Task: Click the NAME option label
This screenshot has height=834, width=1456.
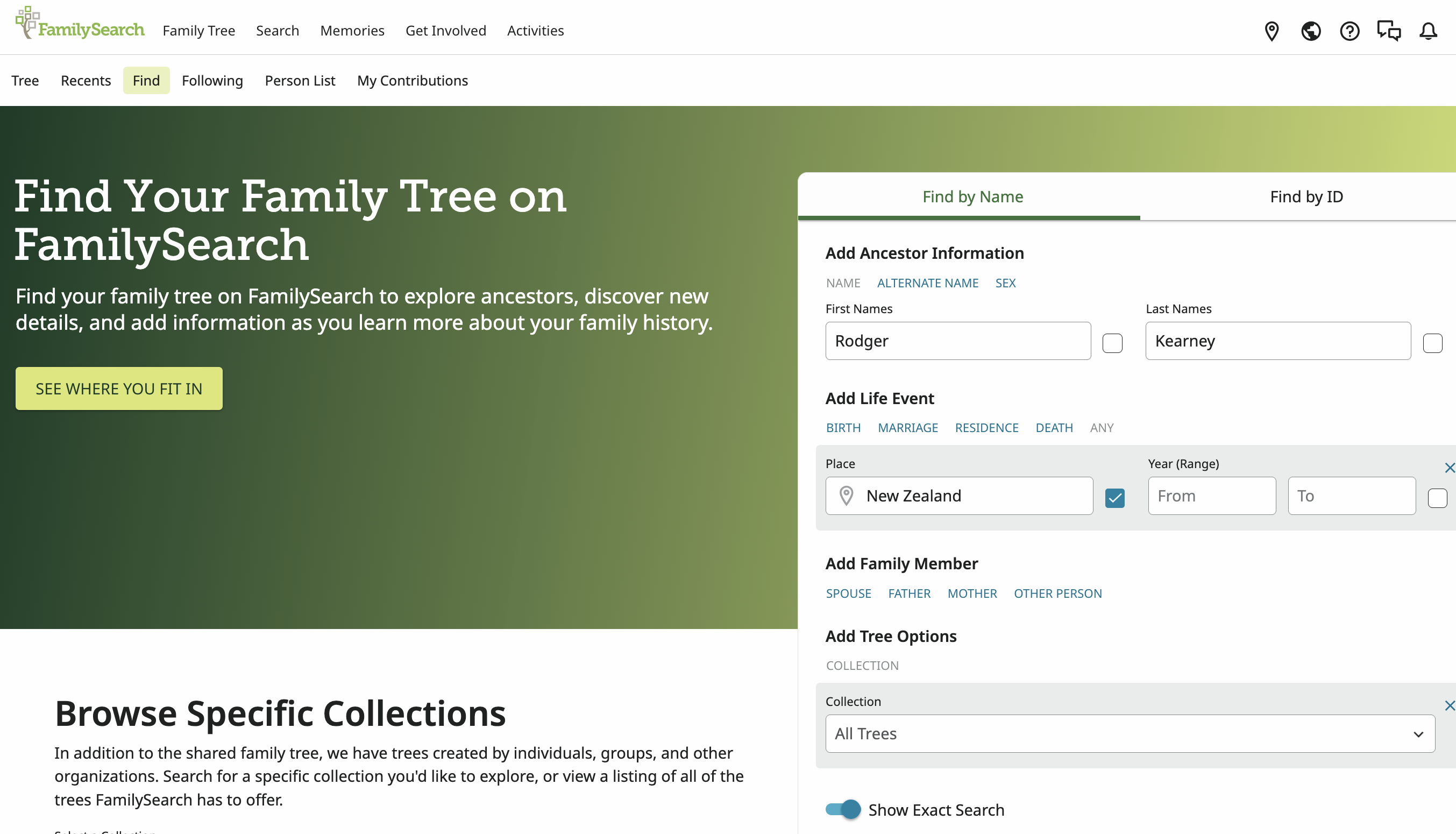Action: pos(843,283)
